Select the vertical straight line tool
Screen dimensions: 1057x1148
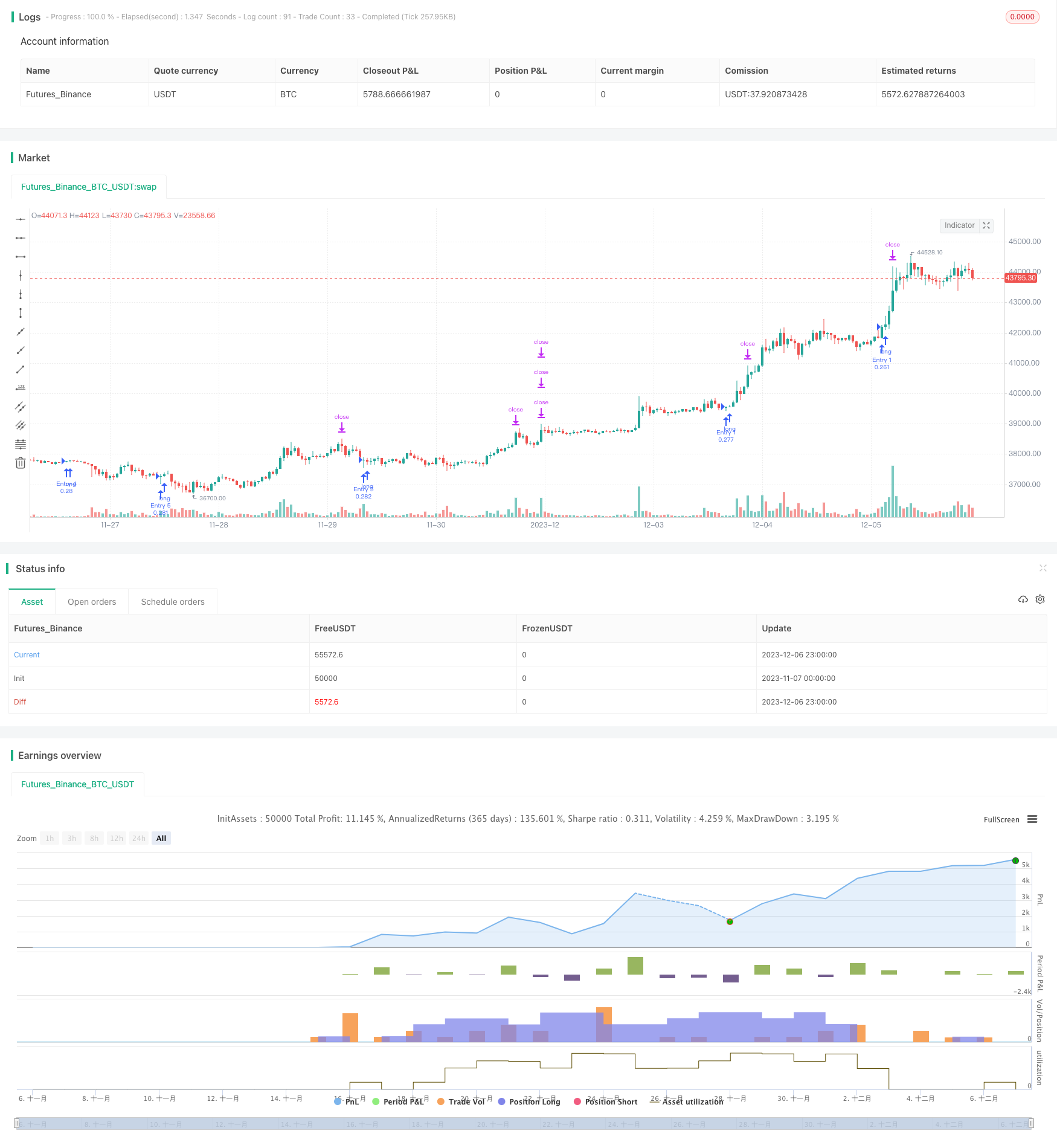(21, 276)
